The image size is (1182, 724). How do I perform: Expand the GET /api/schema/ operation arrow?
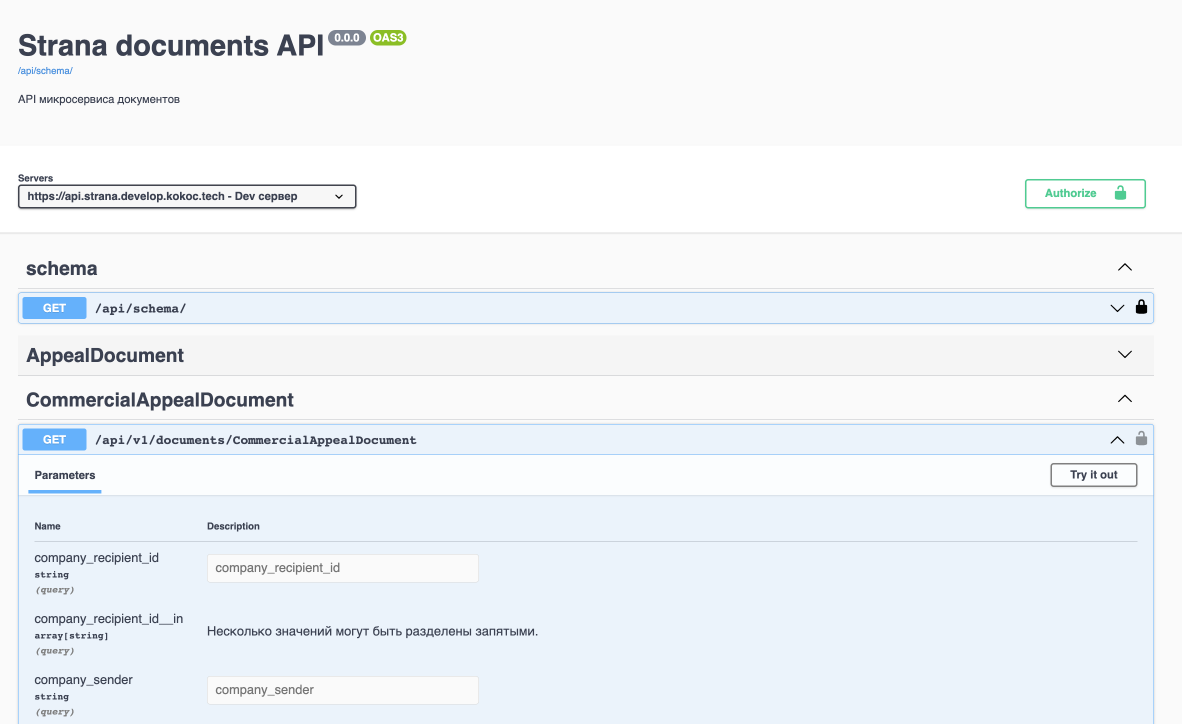[1117, 308]
